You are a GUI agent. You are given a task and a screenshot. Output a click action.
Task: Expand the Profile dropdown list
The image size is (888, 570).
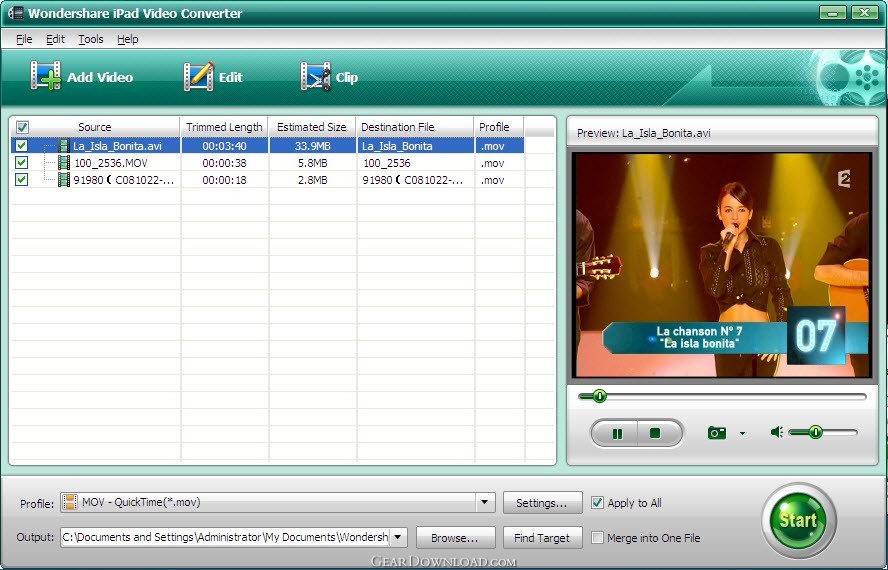click(x=485, y=502)
